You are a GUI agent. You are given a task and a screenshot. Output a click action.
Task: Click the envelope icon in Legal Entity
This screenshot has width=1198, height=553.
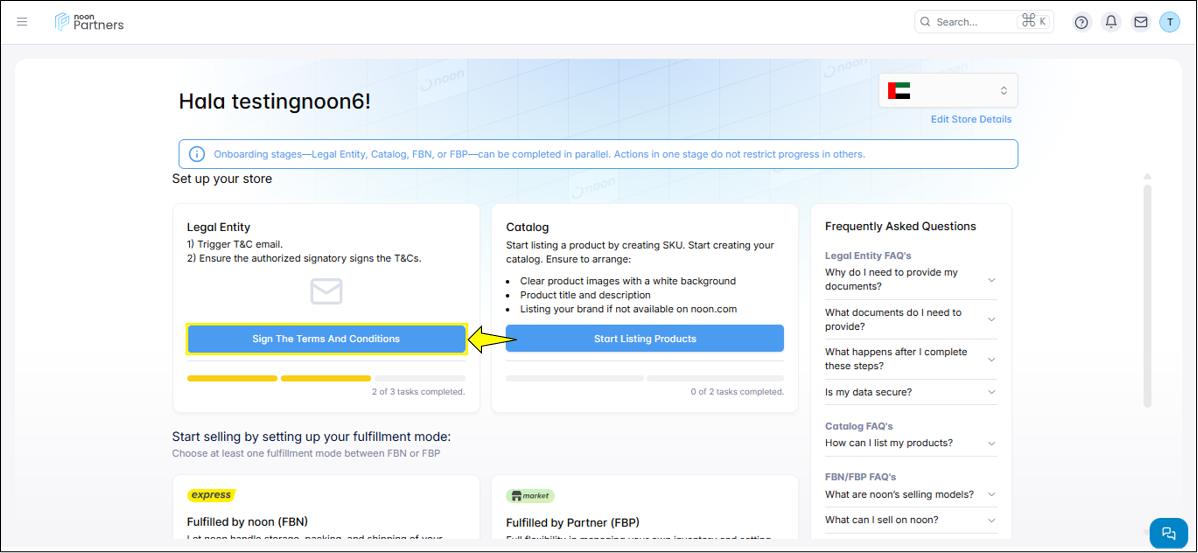tap(326, 291)
